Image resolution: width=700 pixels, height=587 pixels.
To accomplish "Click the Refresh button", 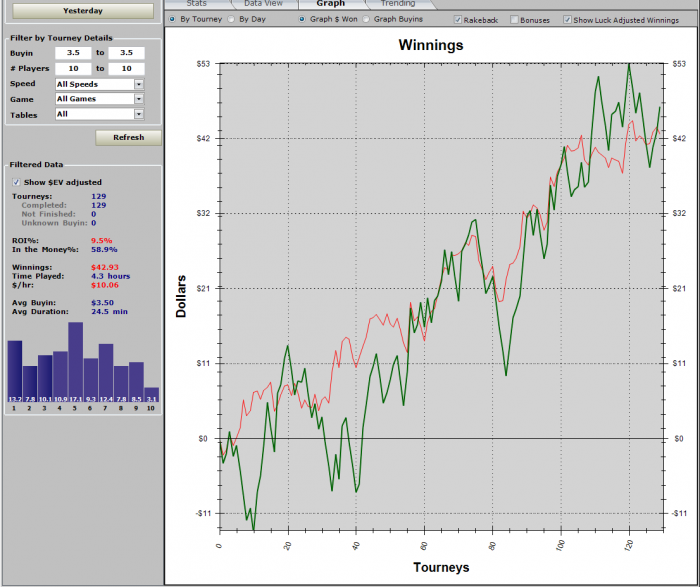I will click(128, 137).
